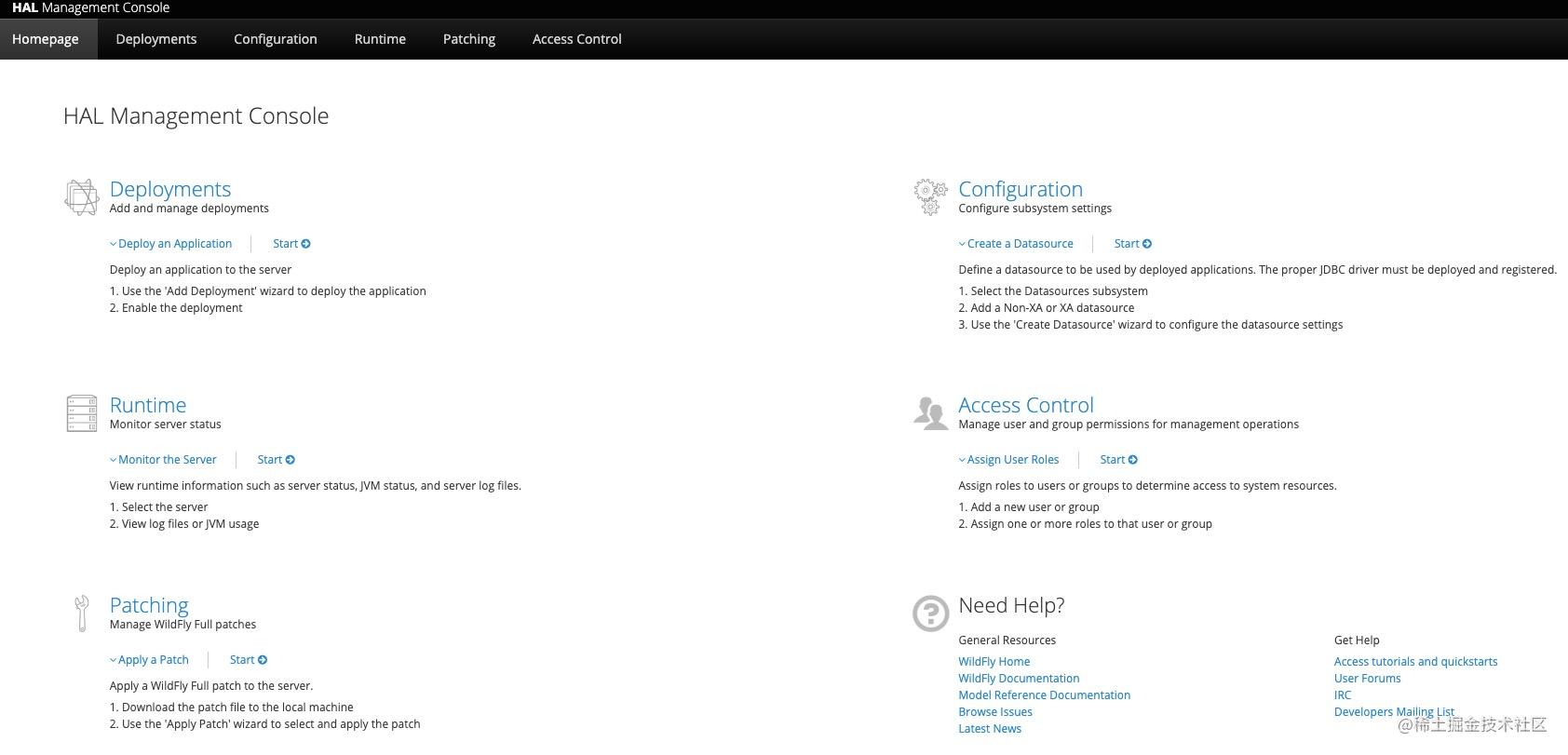Screen dimensions: 1568x755
Task: Click the Need Help question mark icon
Action: 930,613
